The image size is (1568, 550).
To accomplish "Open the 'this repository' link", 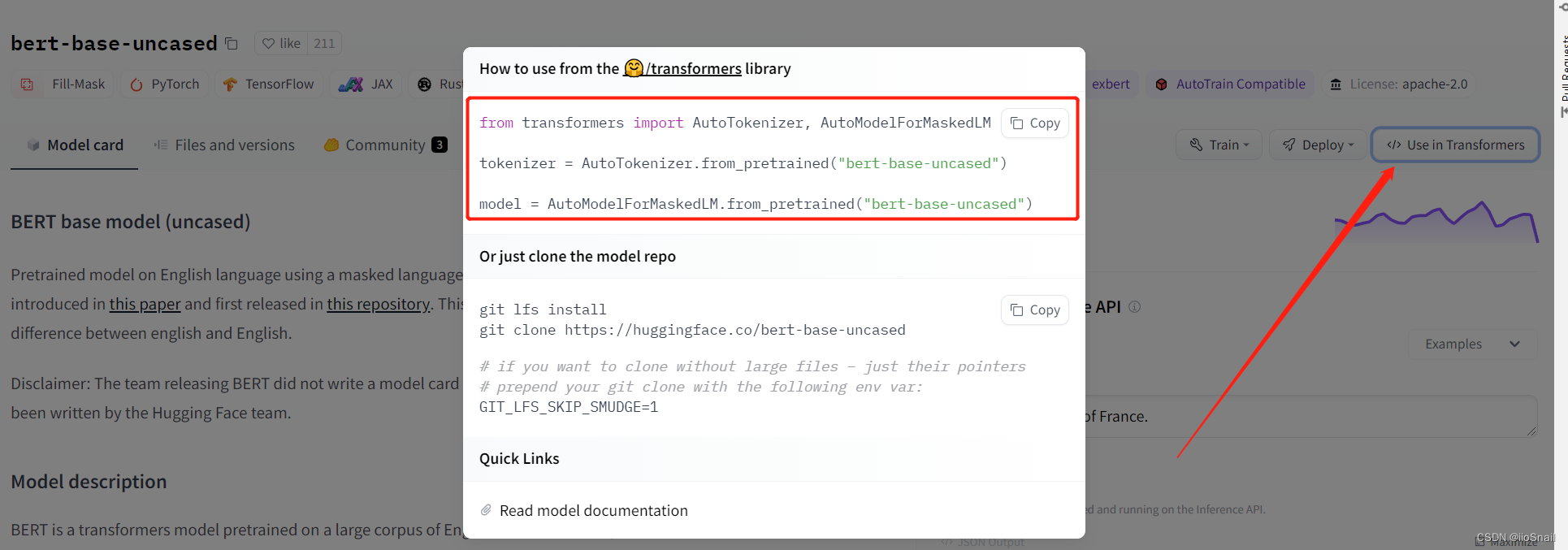I will 379,305.
